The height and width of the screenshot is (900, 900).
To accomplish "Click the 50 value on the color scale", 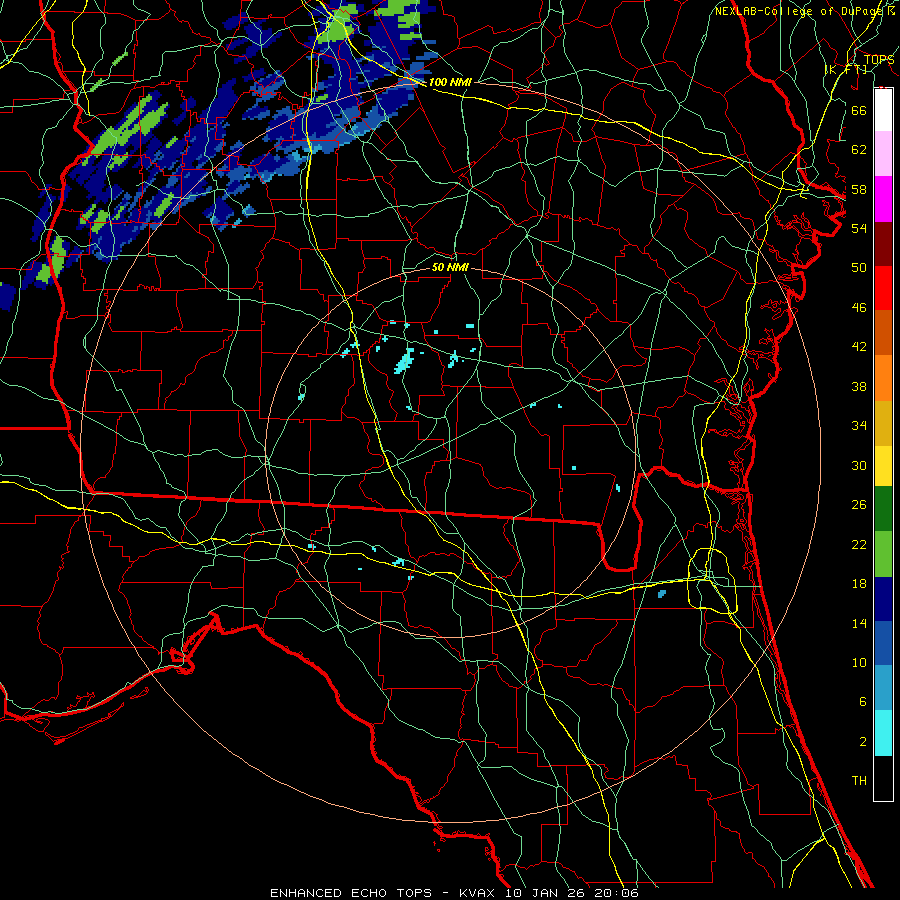I will pyautogui.click(x=859, y=268).
